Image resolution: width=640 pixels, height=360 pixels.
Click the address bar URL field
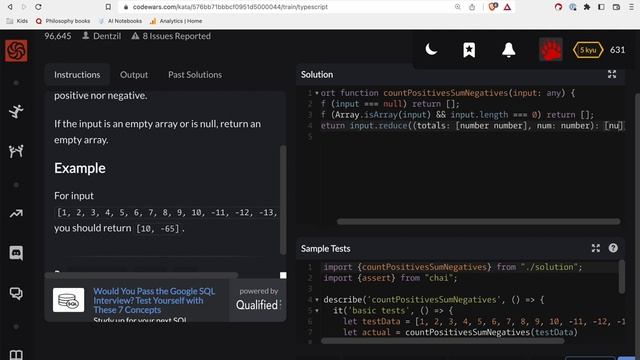(286, 7)
